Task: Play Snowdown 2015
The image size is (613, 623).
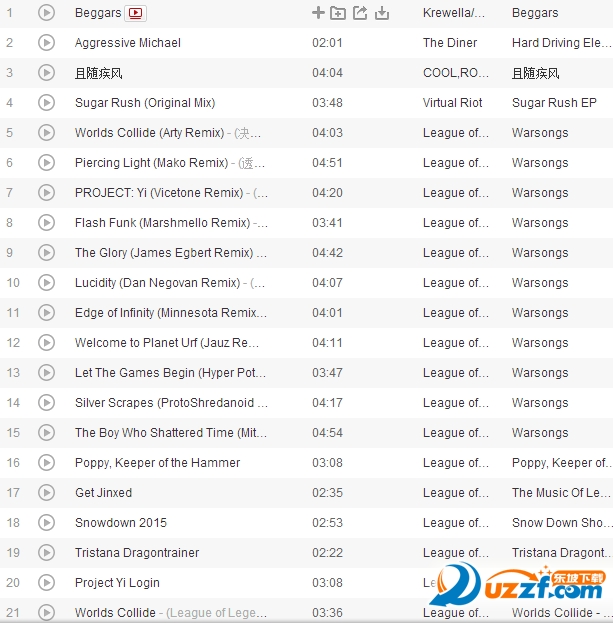Action: pos(46,522)
